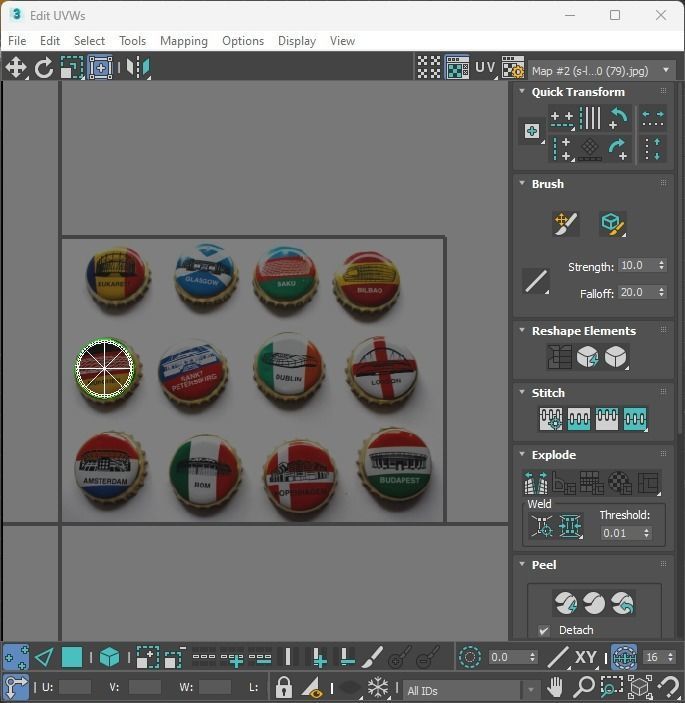The height and width of the screenshot is (703, 685).
Task: Click Space Vertically icon
Action: pos(653,149)
